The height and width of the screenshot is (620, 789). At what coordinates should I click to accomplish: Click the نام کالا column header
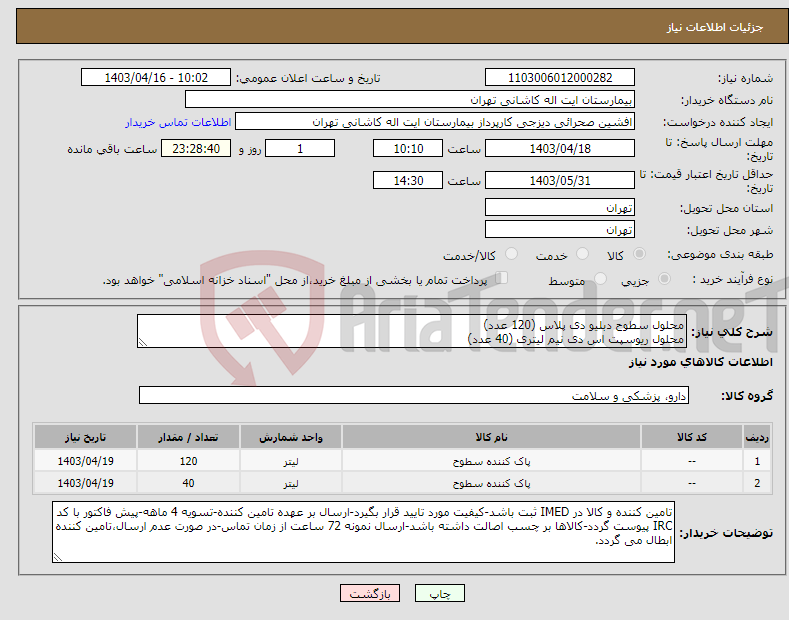click(491, 437)
